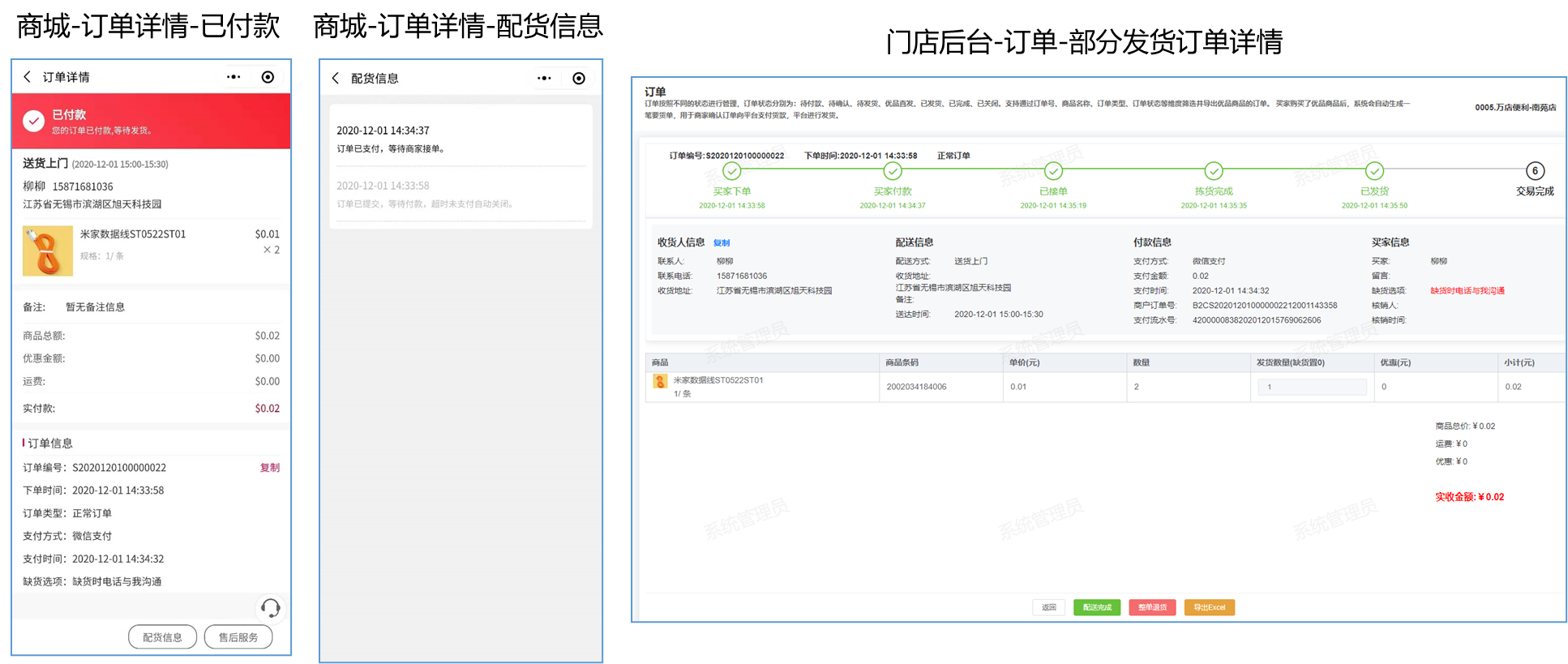Click the 暂无备注信息 remark text

[95, 307]
